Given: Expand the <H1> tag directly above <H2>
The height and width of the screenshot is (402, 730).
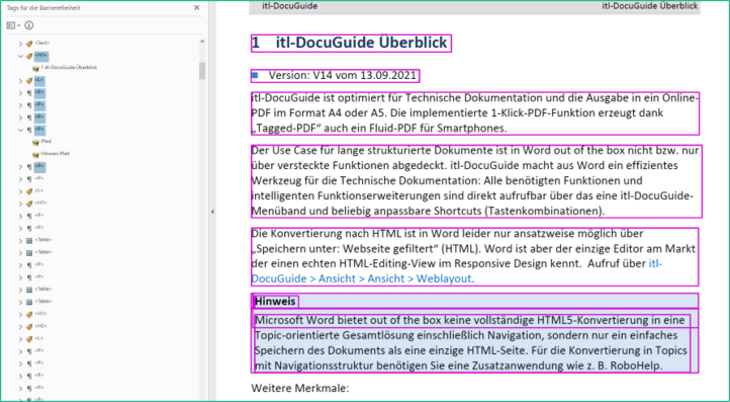Looking at the screenshot, I should click(x=20, y=314).
